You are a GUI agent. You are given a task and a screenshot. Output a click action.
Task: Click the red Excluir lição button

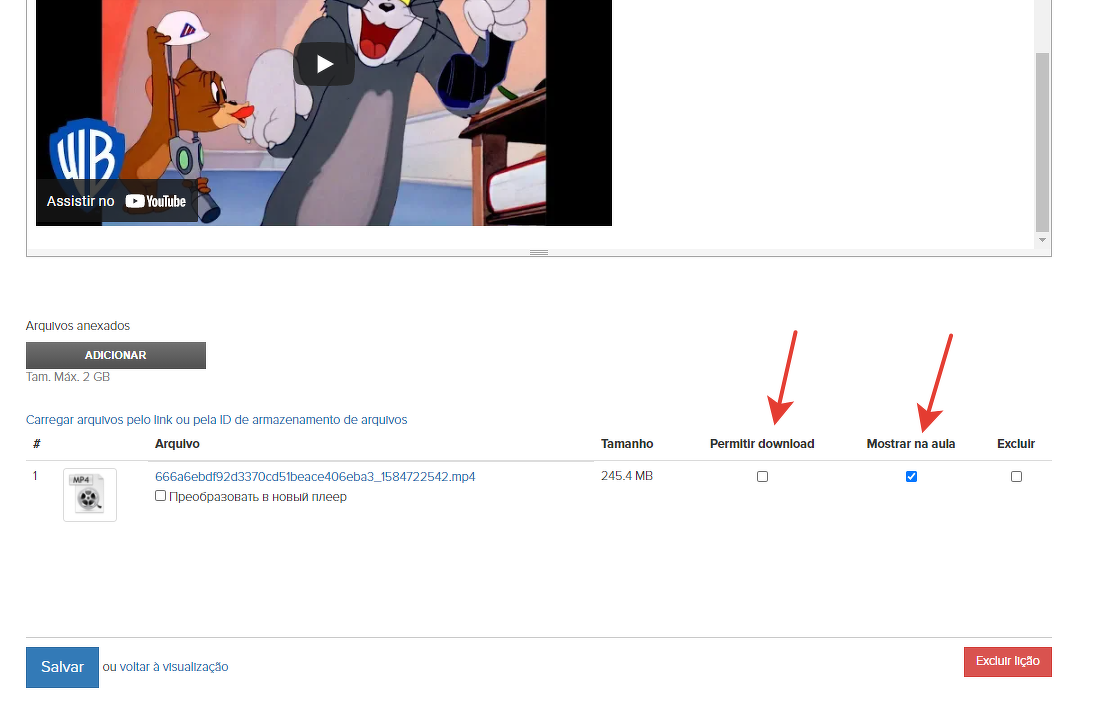point(1007,662)
